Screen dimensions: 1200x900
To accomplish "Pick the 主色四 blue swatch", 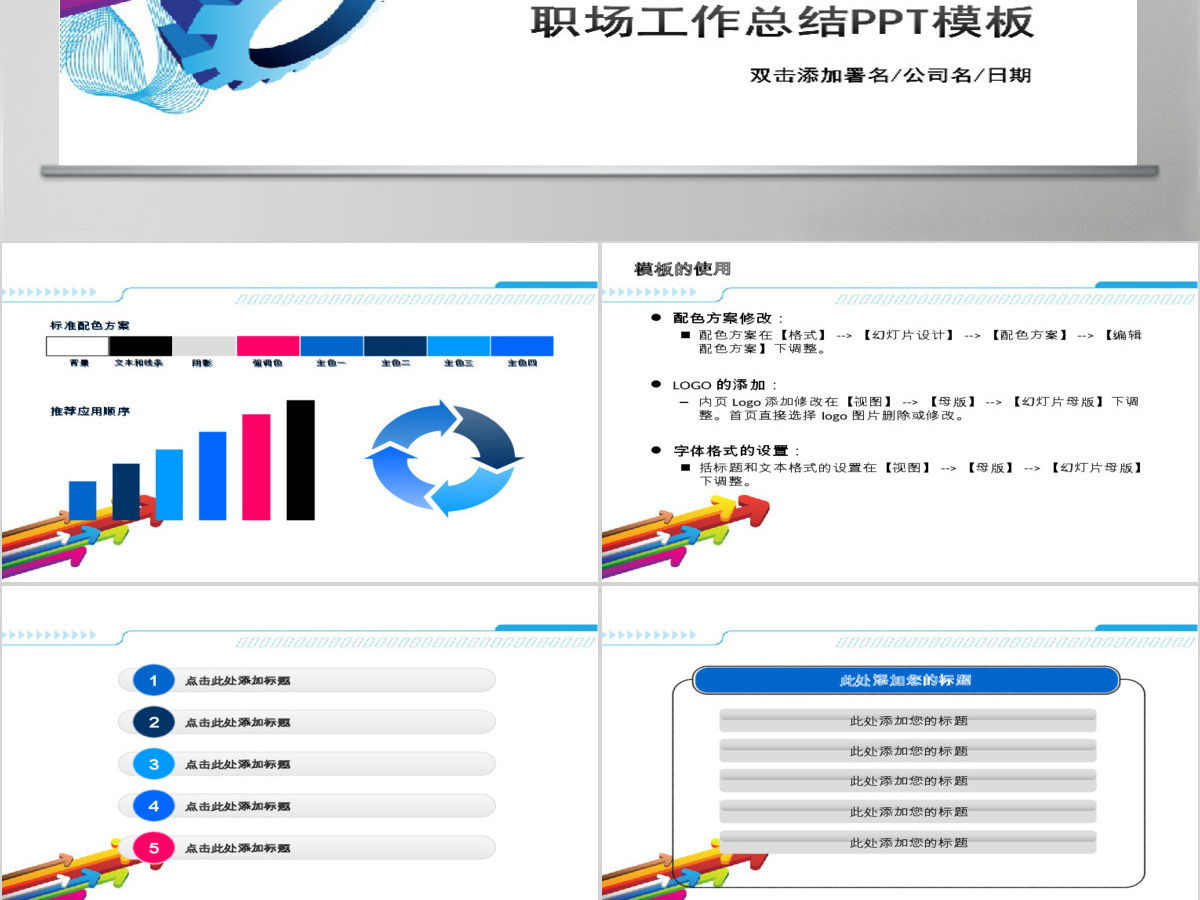I will [x=521, y=346].
